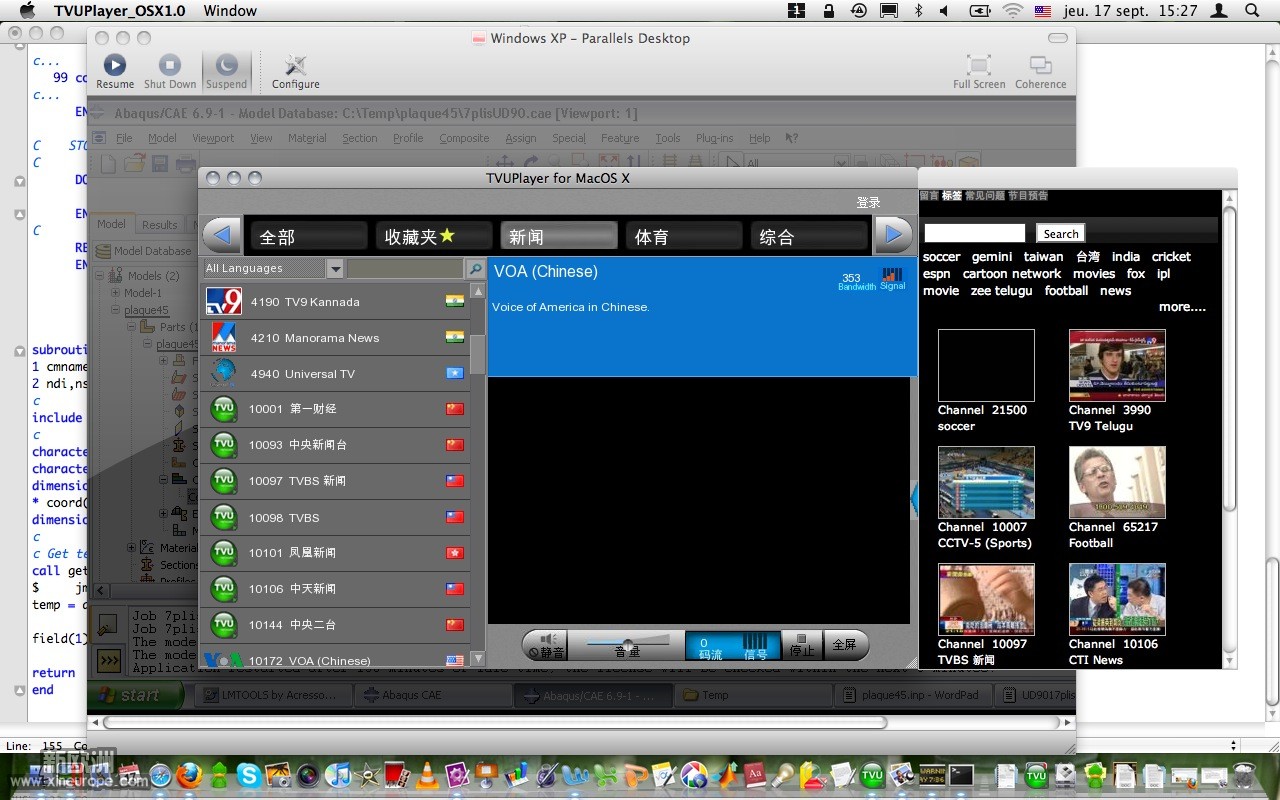Image resolution: width=1280 pixels, height=800 pixels.
Task: Select channel 10144 中央二台 in list
Action: [x=335, y=625]
